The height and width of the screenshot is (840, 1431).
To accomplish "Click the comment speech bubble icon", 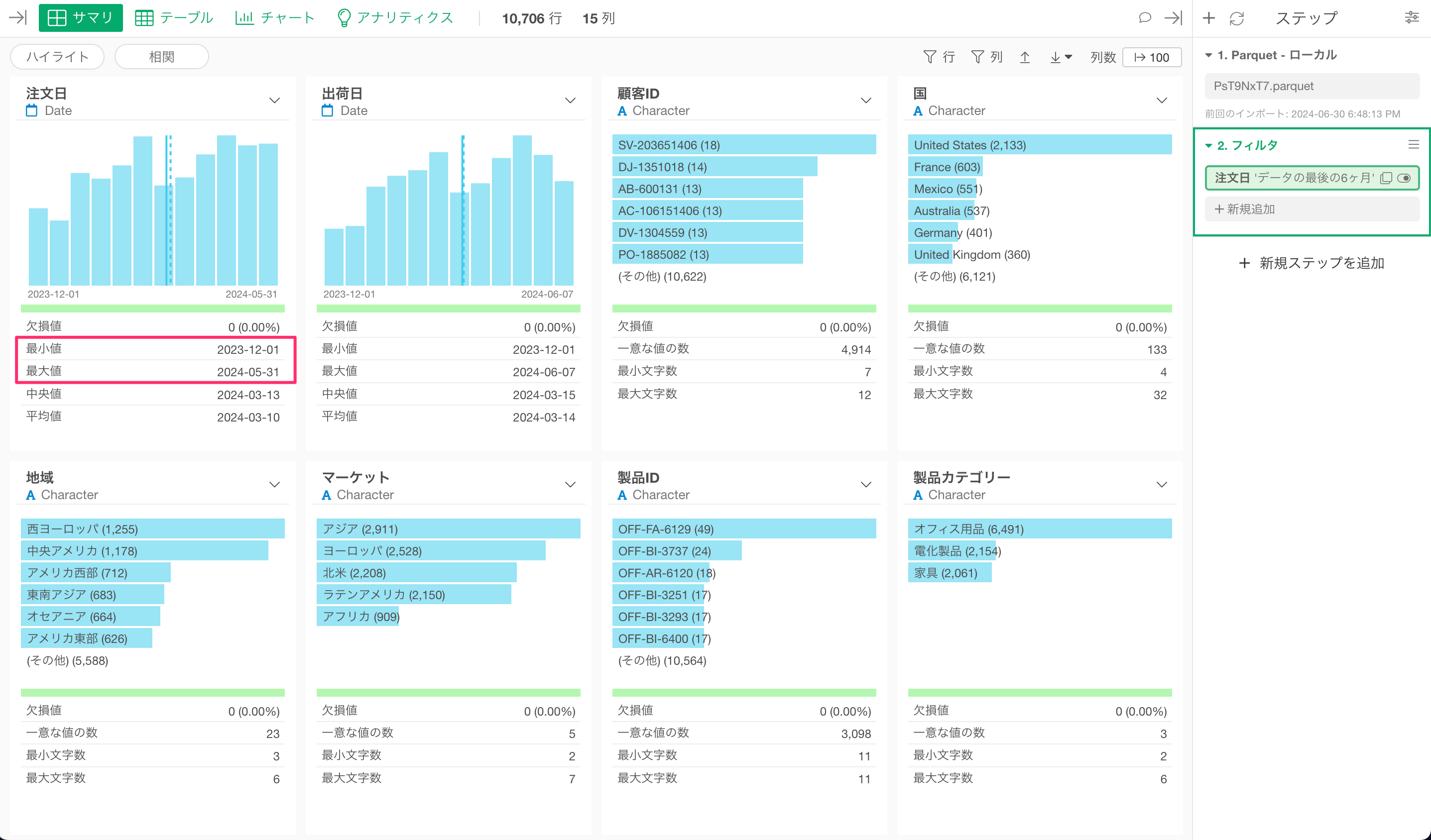I will (1145, 17).
